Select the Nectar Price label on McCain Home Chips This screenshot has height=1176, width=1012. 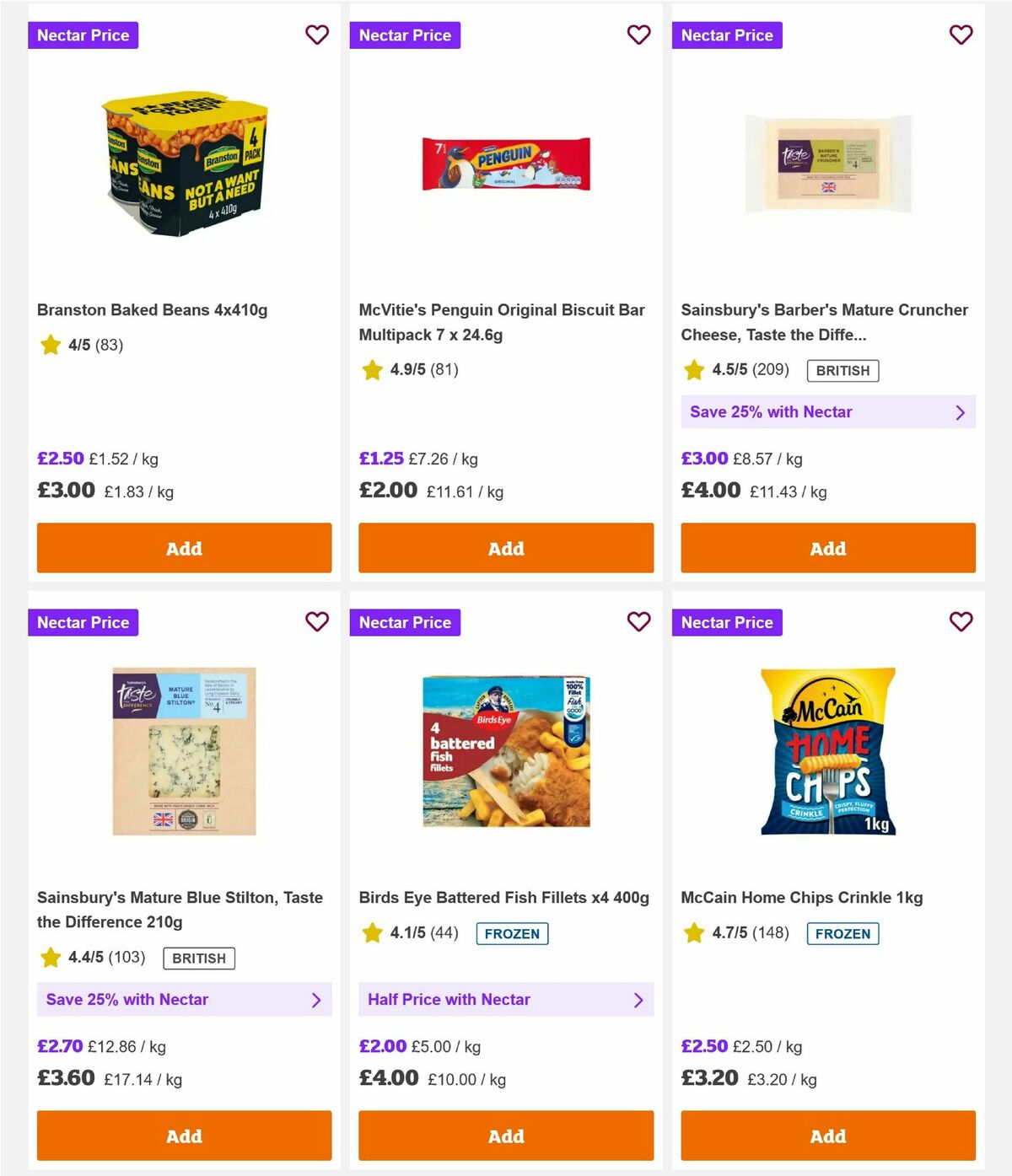[x=728, y=622]
